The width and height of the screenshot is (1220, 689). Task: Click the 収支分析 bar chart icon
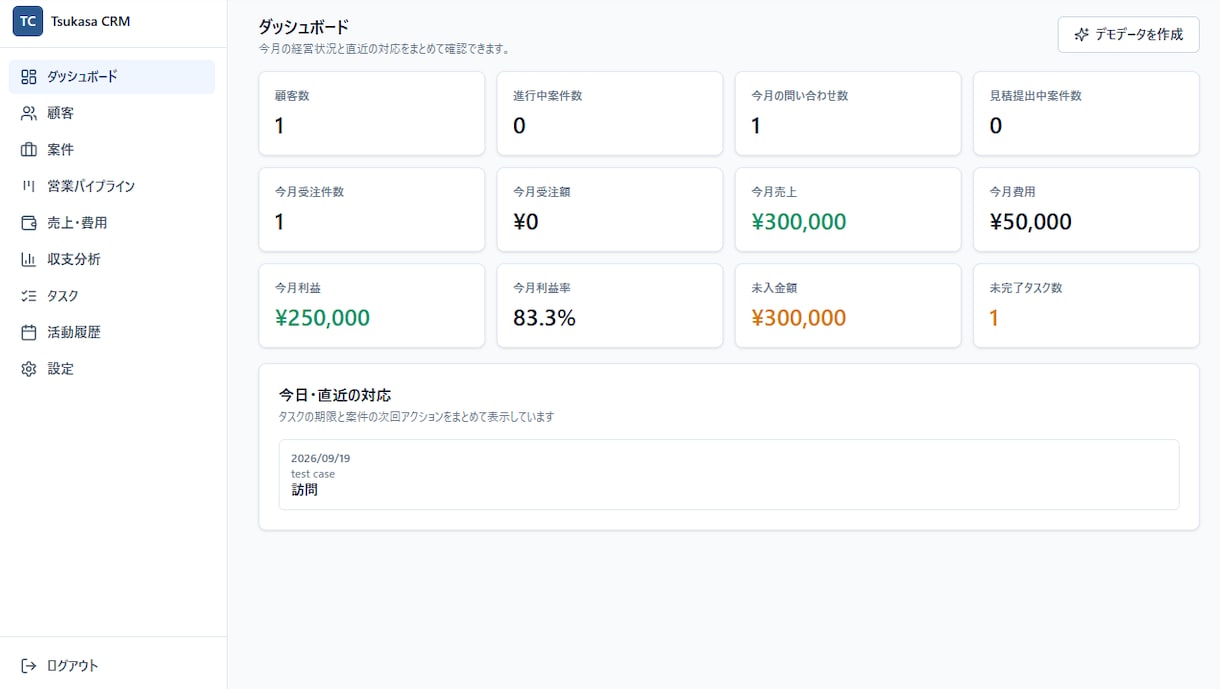click(x=29, y=259)
